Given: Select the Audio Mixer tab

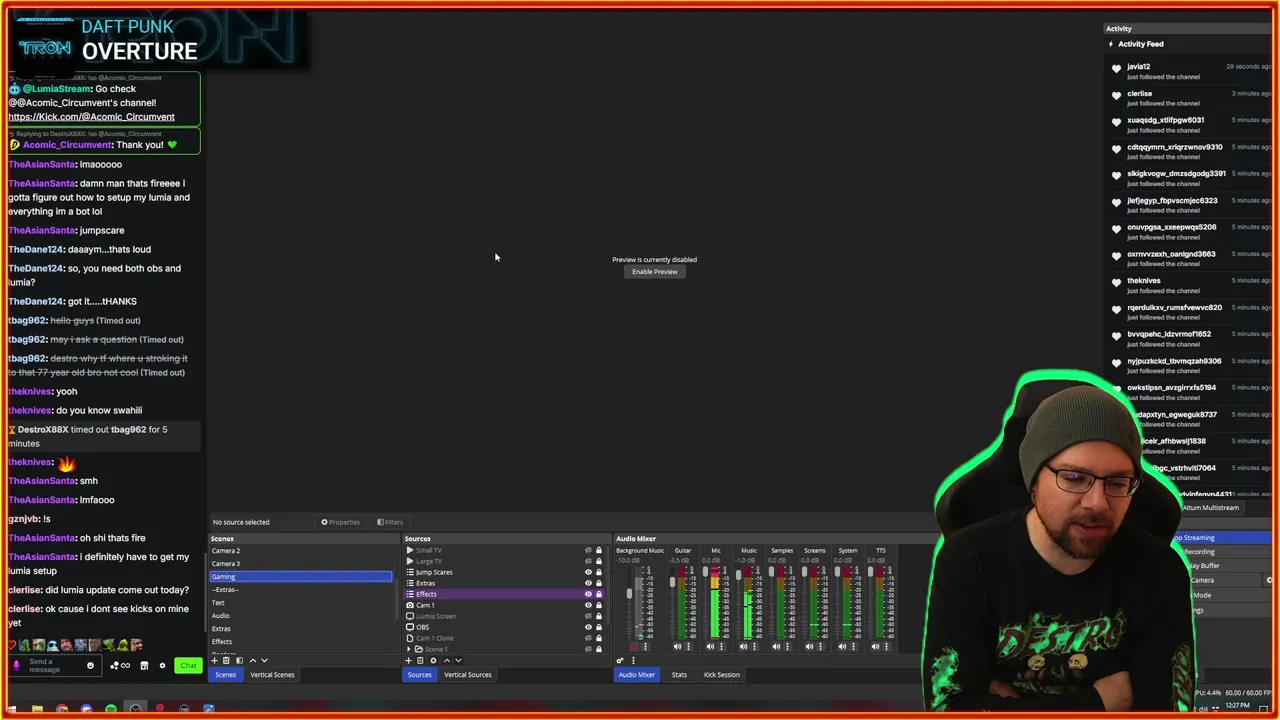Looking at the screenshot, I should [x=636, y=675].
